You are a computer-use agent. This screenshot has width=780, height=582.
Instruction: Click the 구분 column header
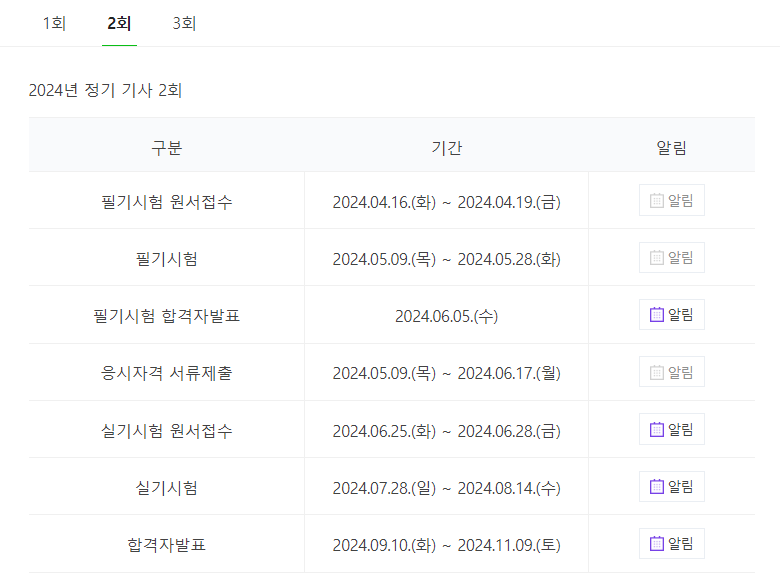point(167,148)
